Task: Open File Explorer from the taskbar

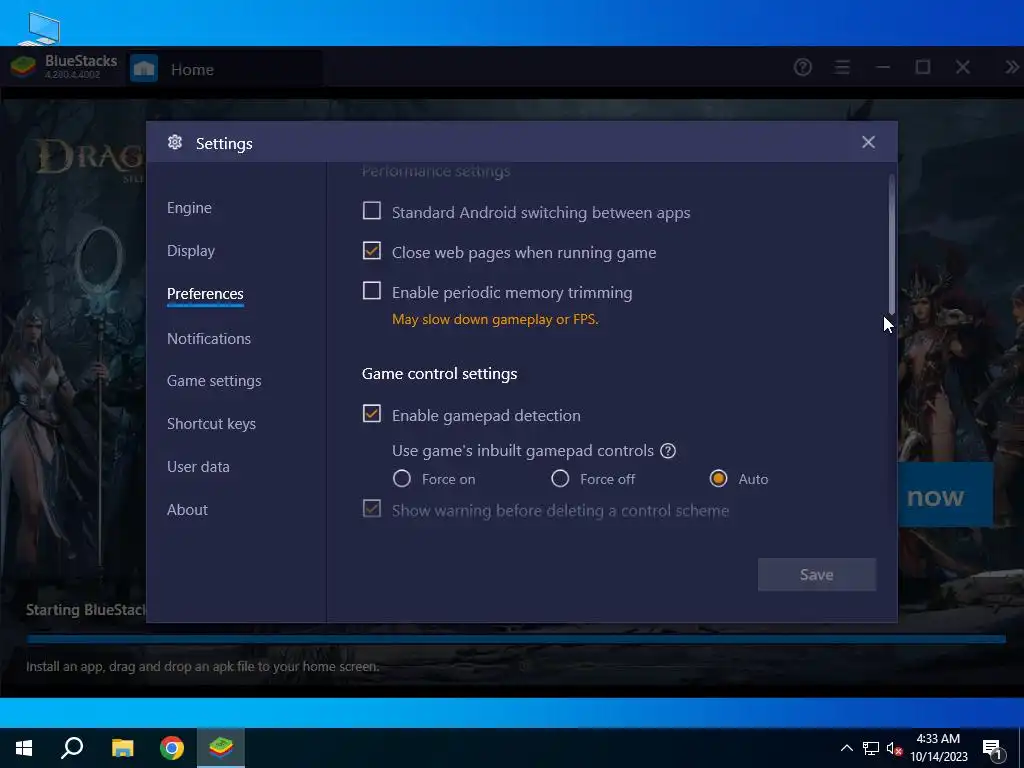Action: pyautogui.click(x=122, y=748)
